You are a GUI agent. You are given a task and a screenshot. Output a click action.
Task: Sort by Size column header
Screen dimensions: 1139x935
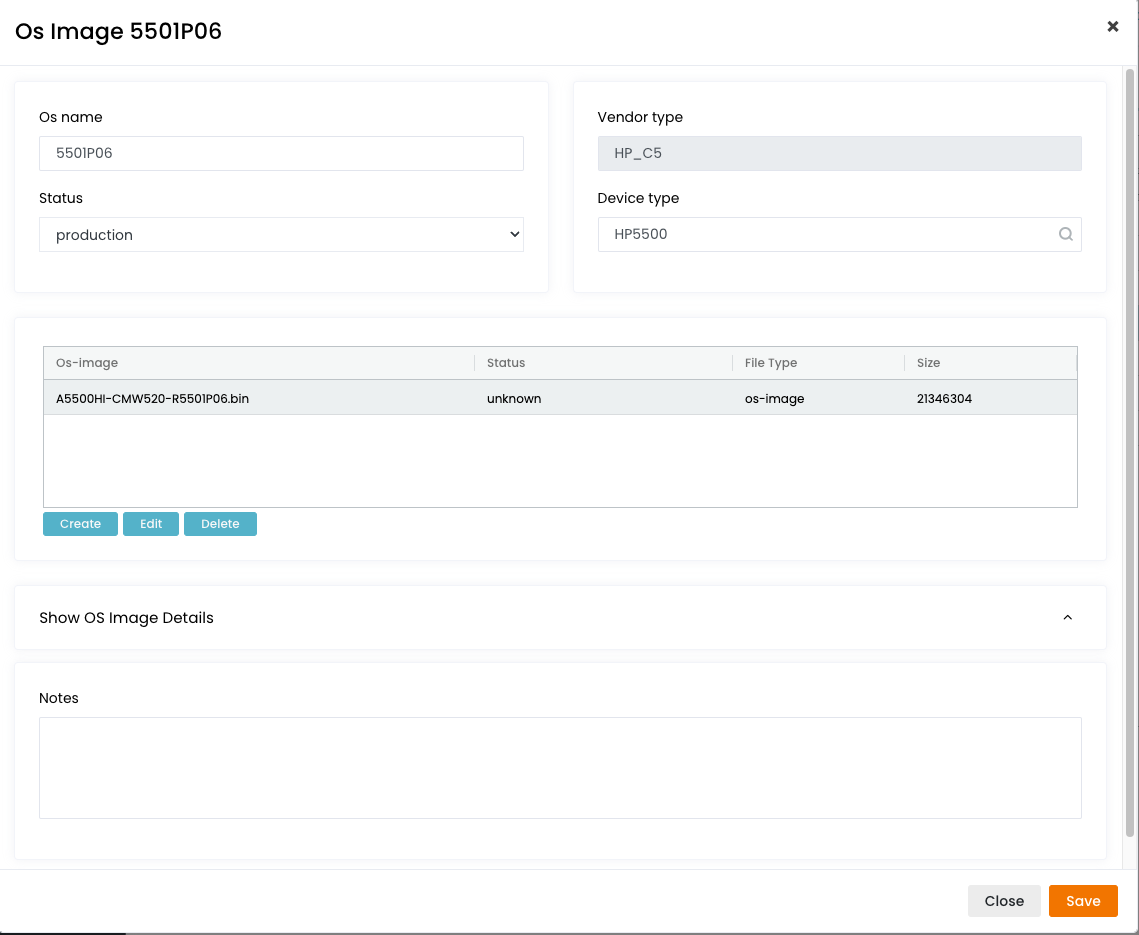tap(990, 363)
